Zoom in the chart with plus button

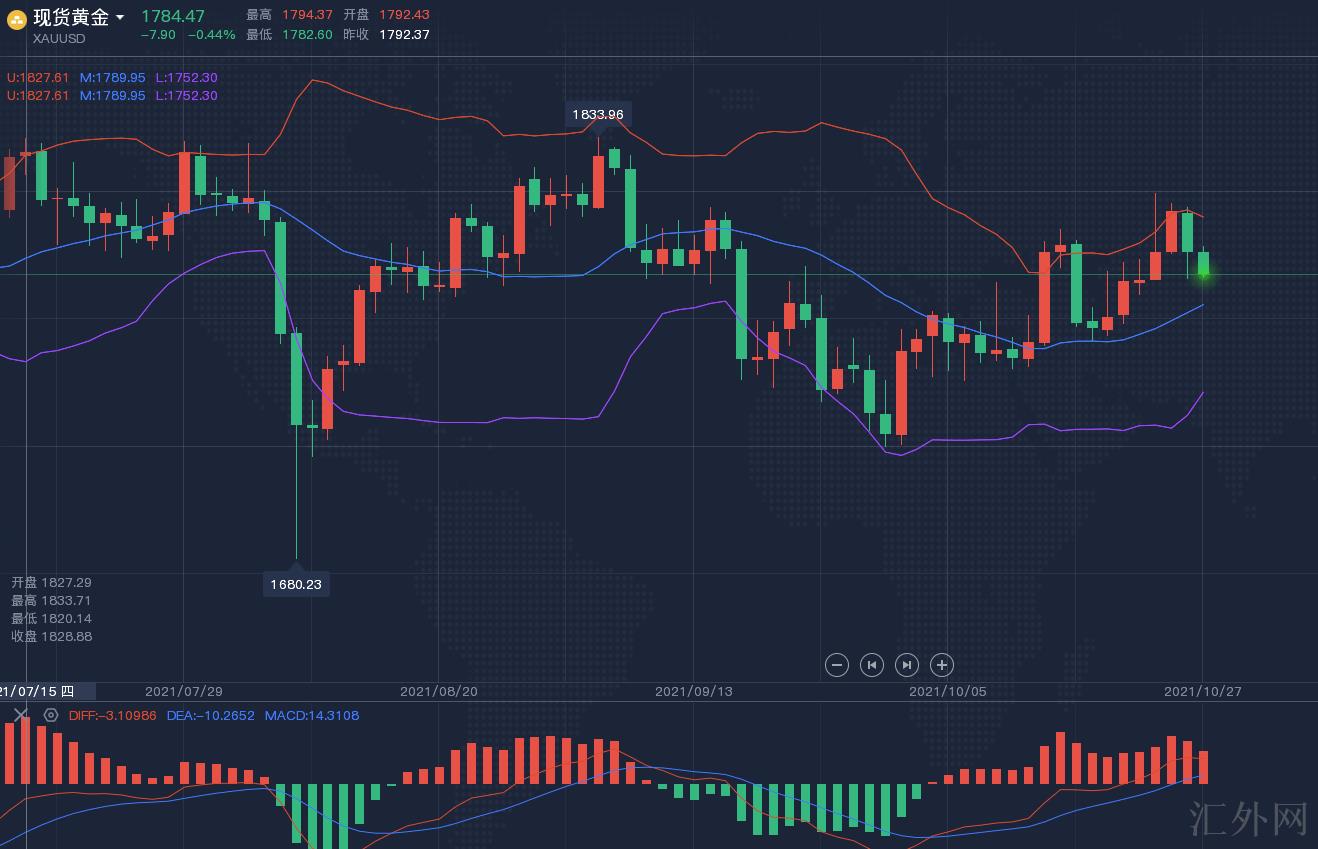[x=941, y=665]
